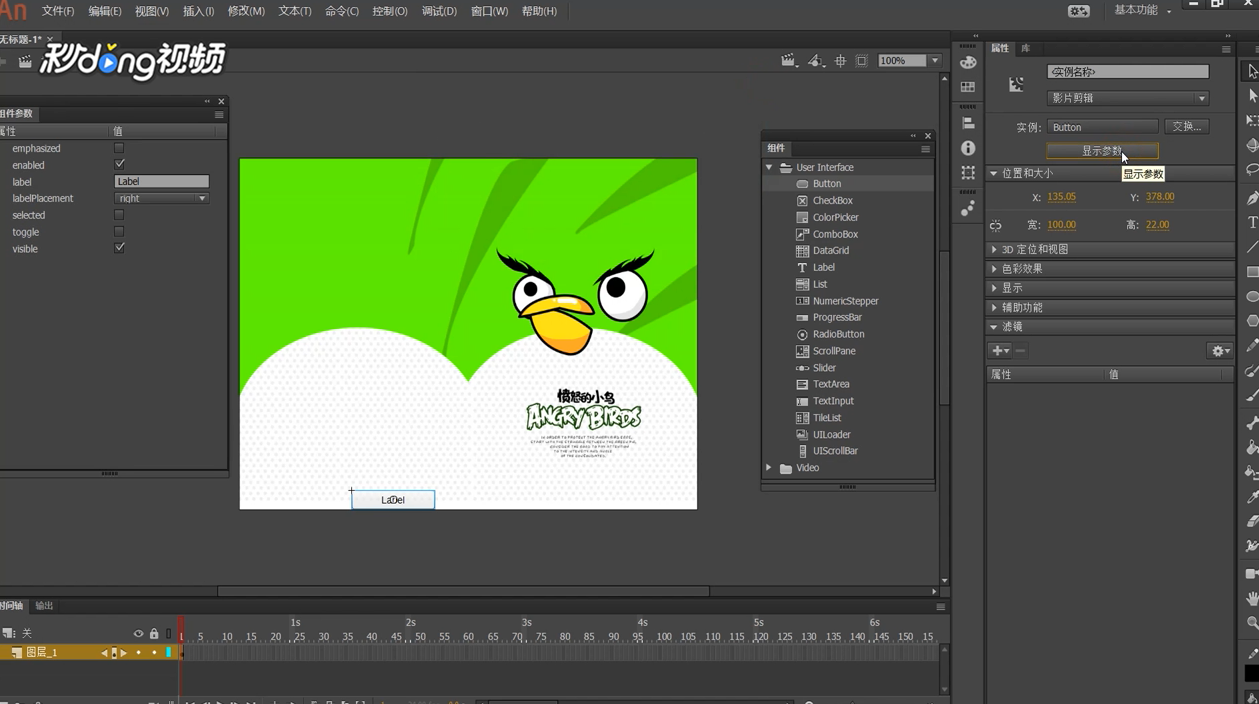Click the X position value 135.05

coord(1061,197)
